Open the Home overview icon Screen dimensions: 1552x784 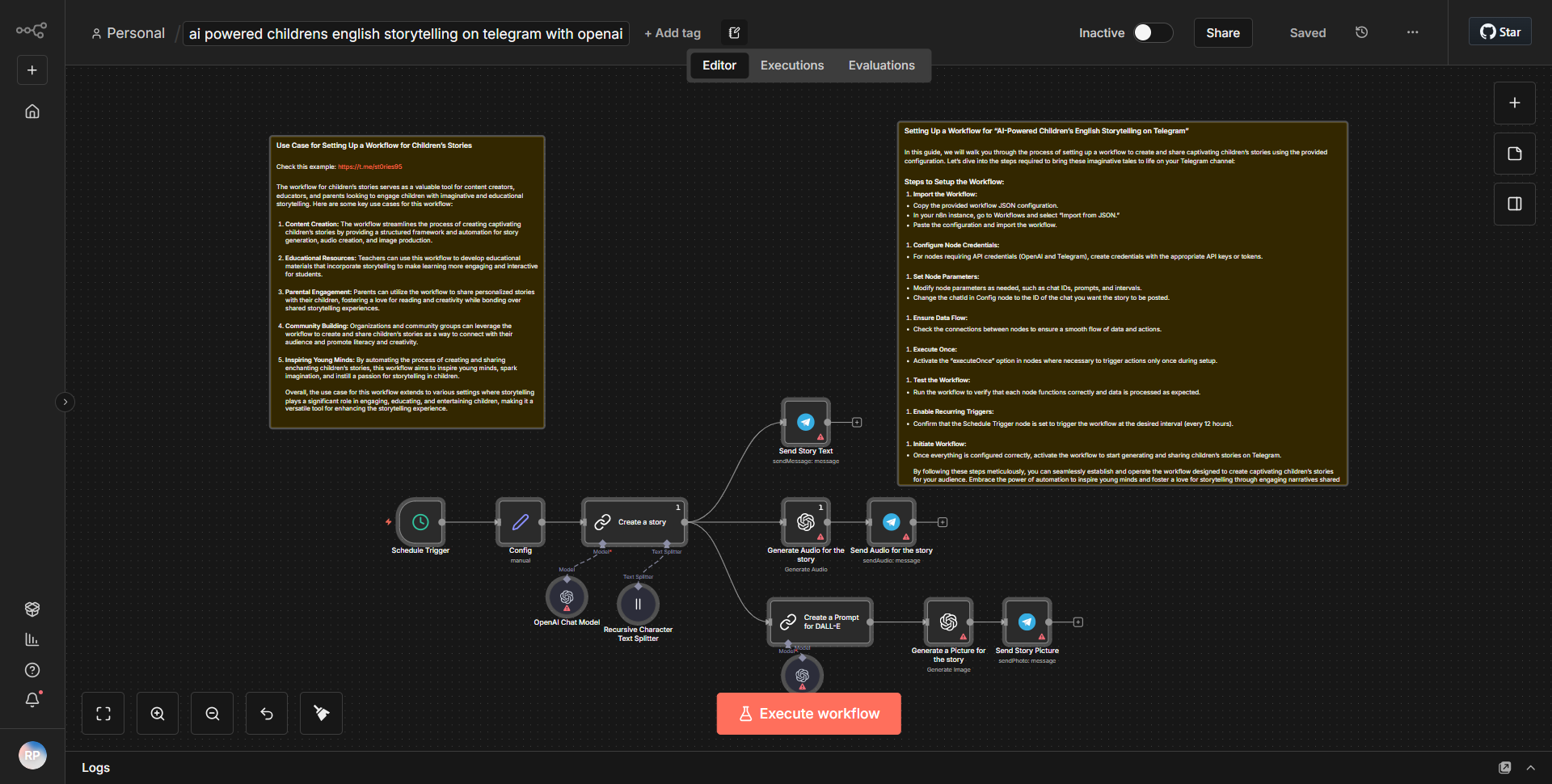[x=32, y=112]
